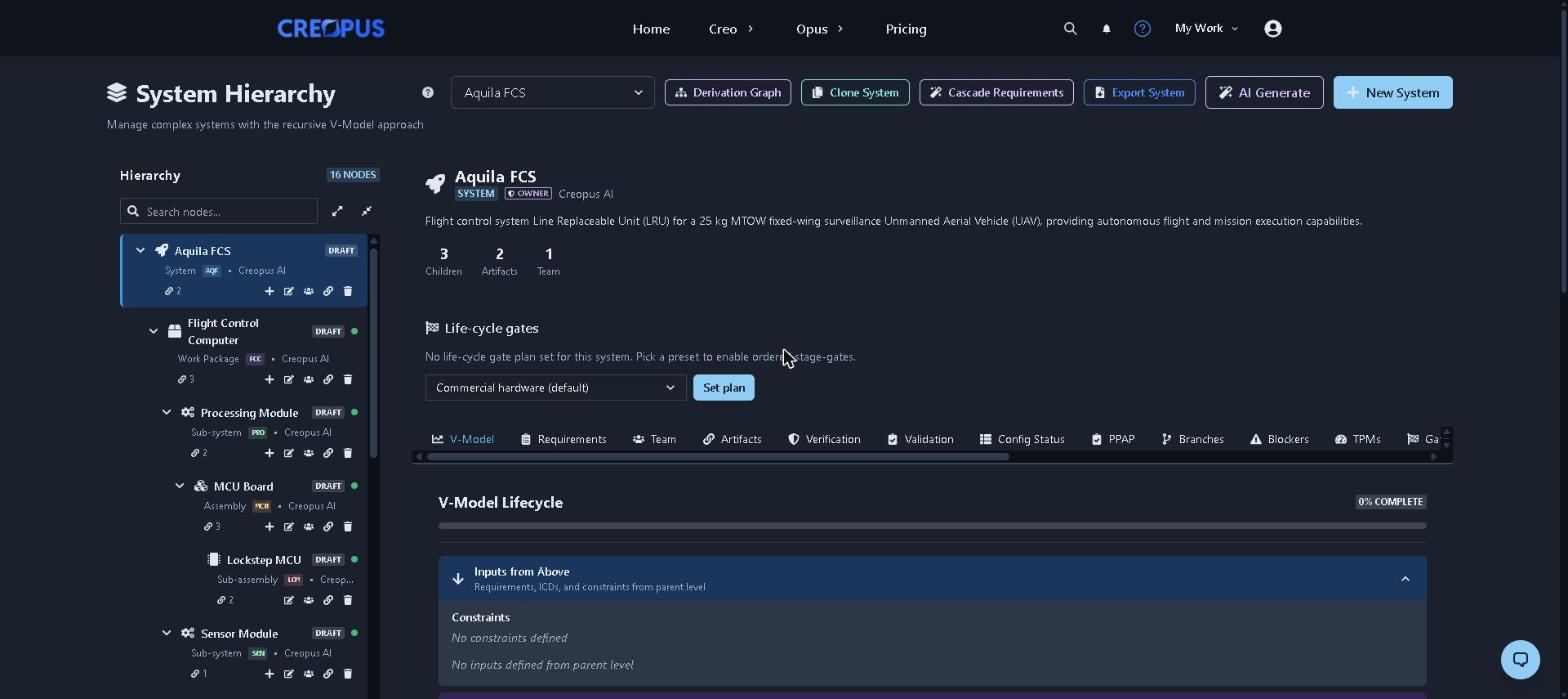Add child to Processing Module
Viewport: 1568px width, 699px height.
click(x=269, y=453)
